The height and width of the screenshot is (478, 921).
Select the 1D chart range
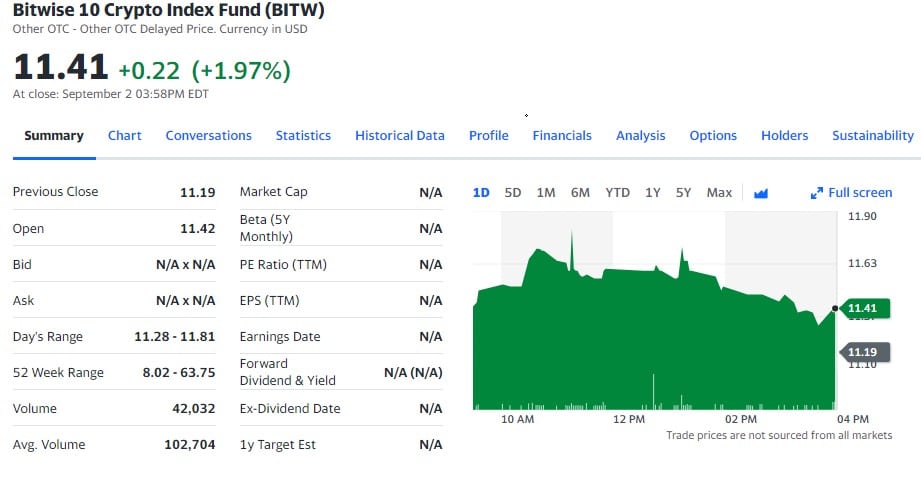481,193
